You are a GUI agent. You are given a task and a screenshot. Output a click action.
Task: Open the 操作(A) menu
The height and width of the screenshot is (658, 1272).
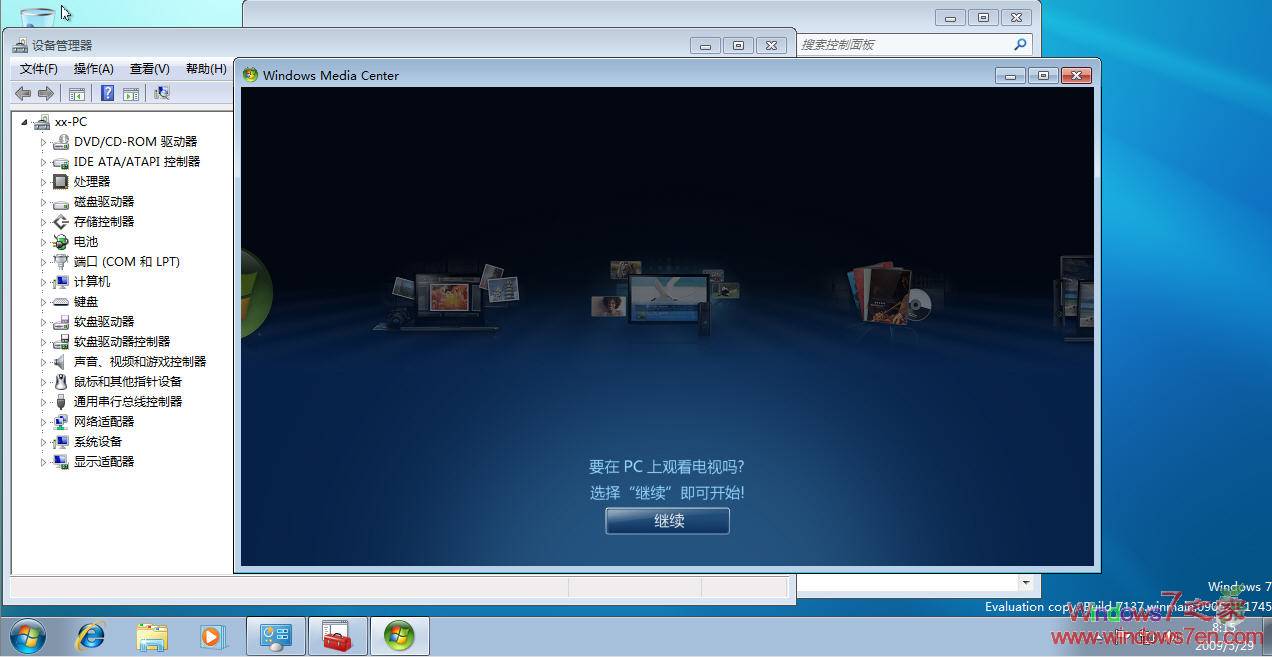point(93,68)
